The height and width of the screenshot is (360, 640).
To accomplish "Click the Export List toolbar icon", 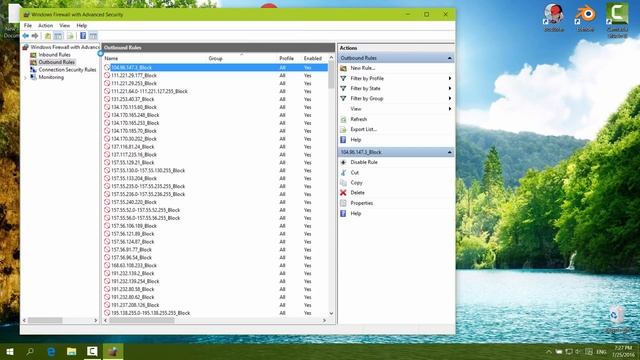I will [x=70, y=36].
